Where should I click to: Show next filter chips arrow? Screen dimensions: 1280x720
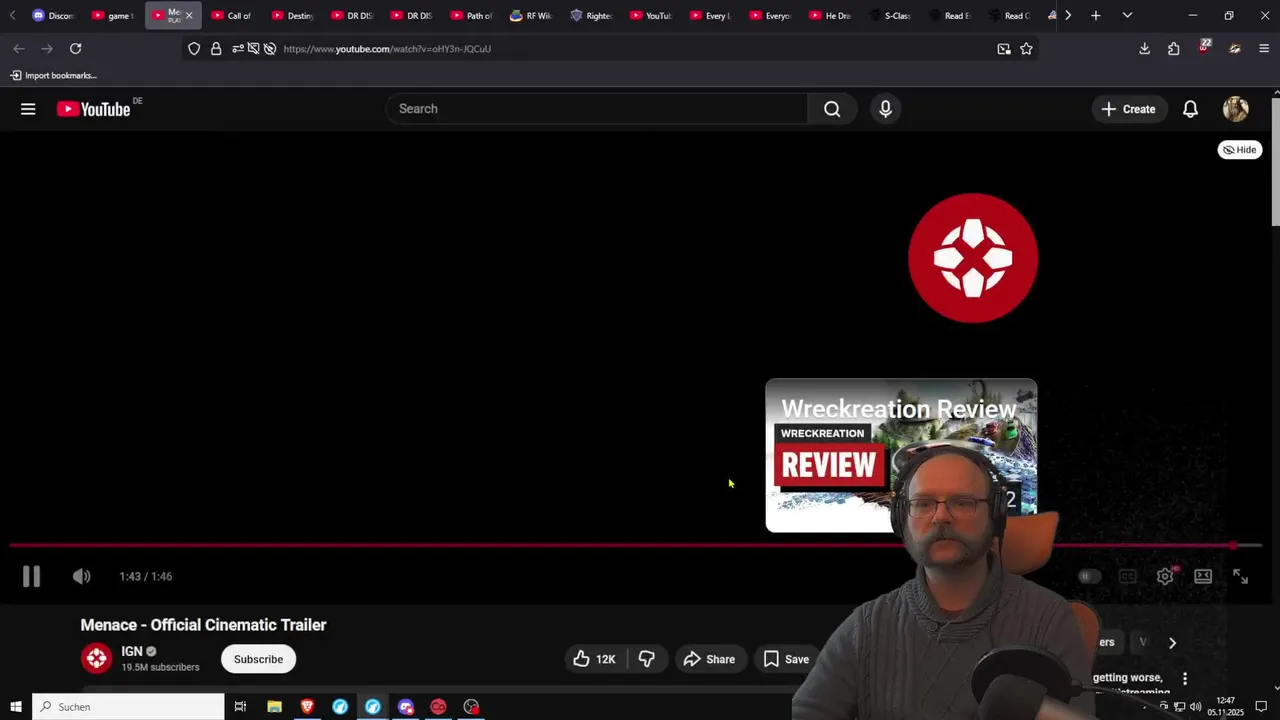pos(1172,643)
